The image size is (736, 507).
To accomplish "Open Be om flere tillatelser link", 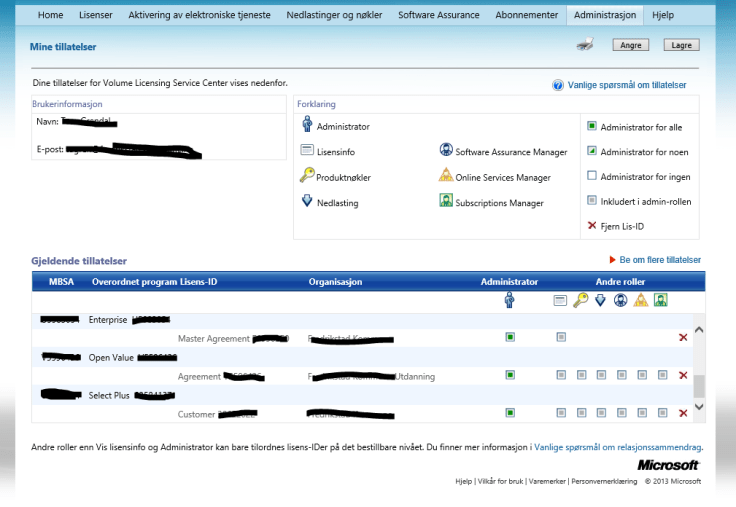I will [659, 260].
